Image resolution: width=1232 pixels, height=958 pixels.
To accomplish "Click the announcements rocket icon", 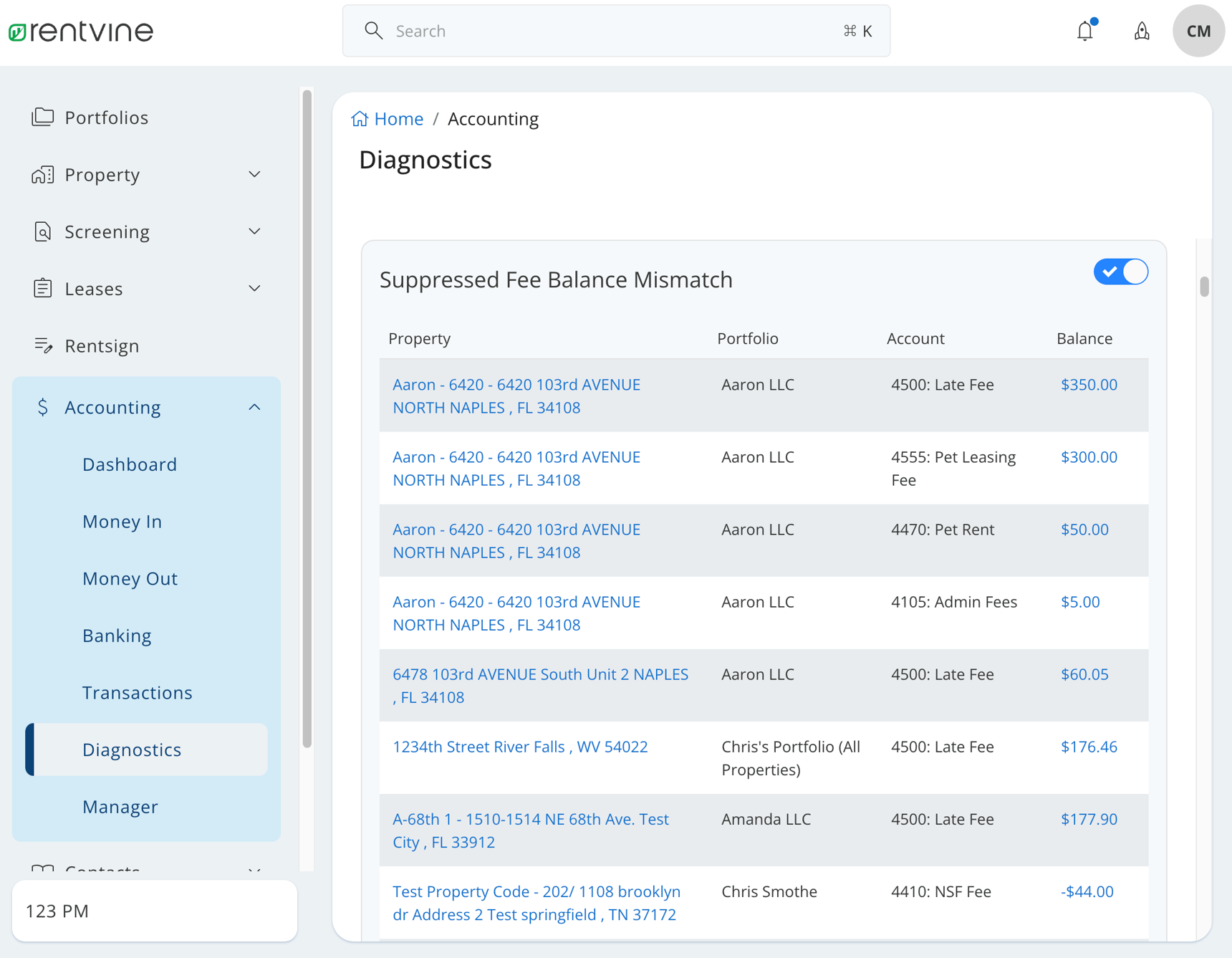I will point(1142,31).
